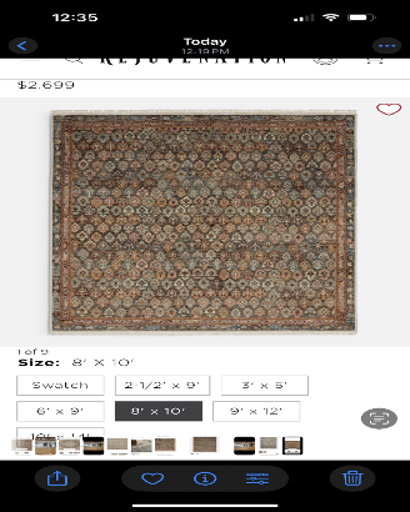Open the edit adjustments sliders icon
Screen dimensions: 410x512
pyautogui.click(x=257, y=479)
